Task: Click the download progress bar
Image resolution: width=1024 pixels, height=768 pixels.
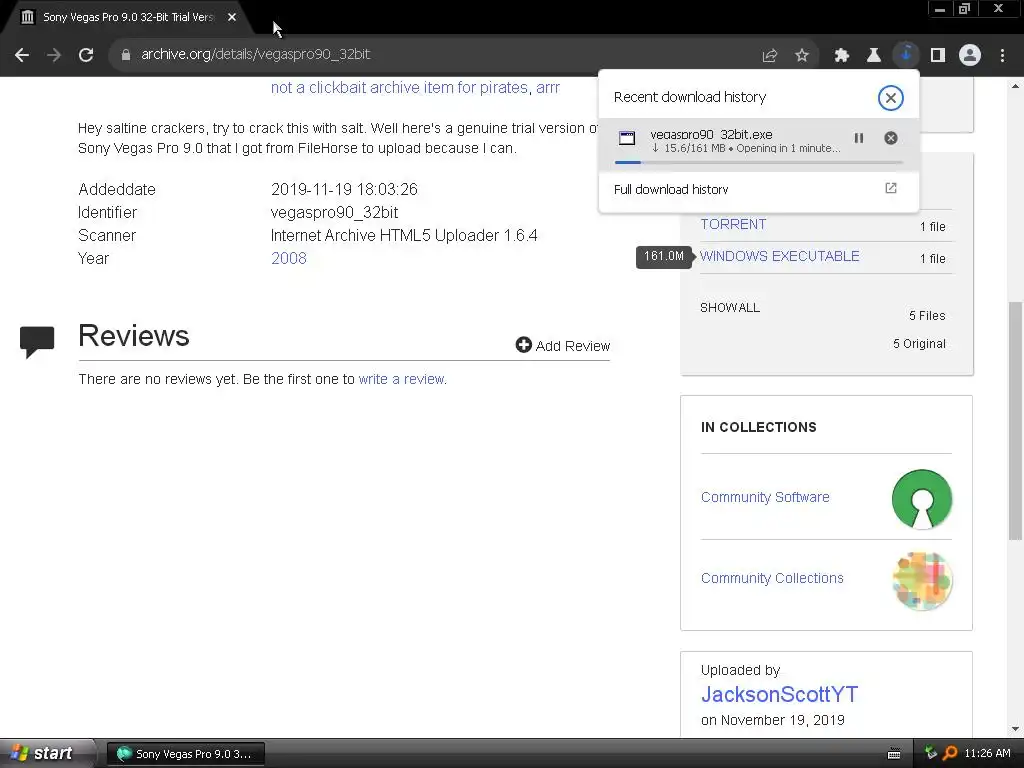Action: 758,162
